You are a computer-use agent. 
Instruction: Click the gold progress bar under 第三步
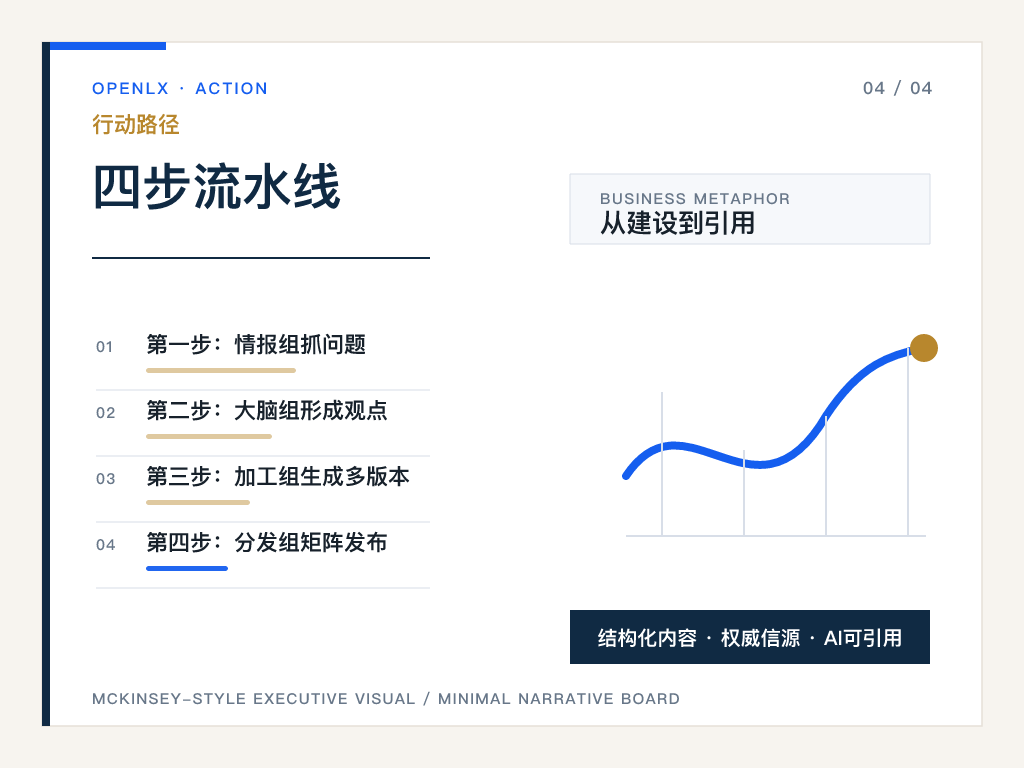[x=198, y=502]
